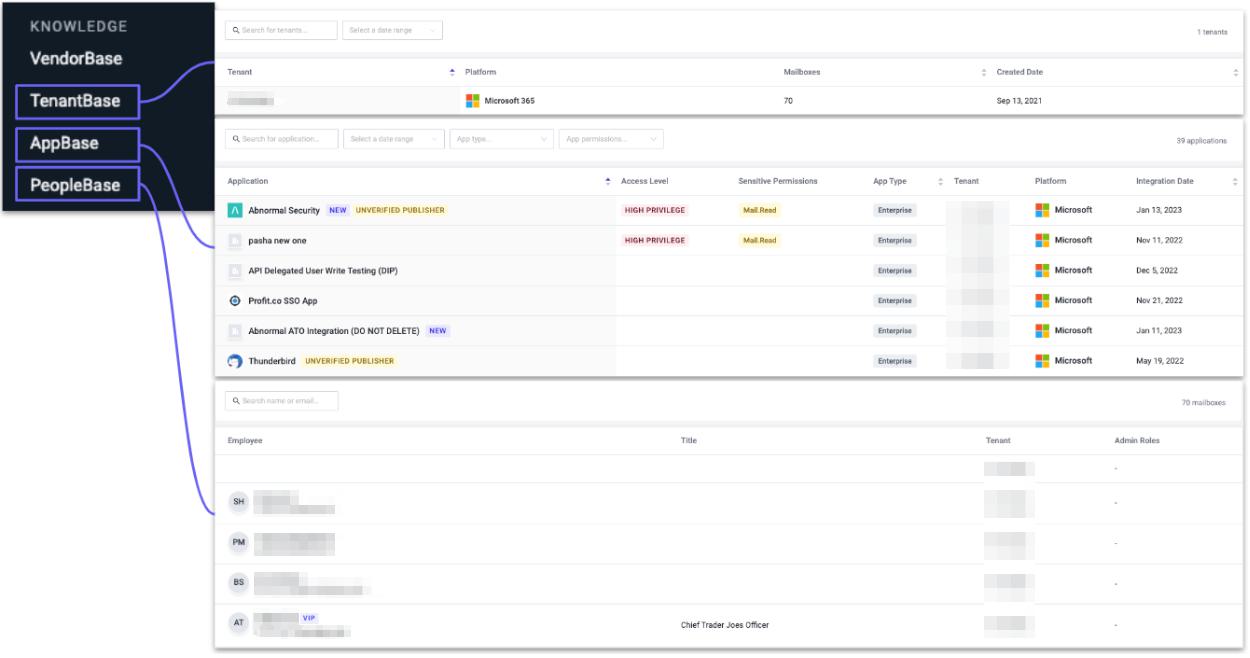The height and width of the screenshot is (658, 1250).
Task: Click the API Delegated User Write Testing icon
Action: [x=235, y=271]
